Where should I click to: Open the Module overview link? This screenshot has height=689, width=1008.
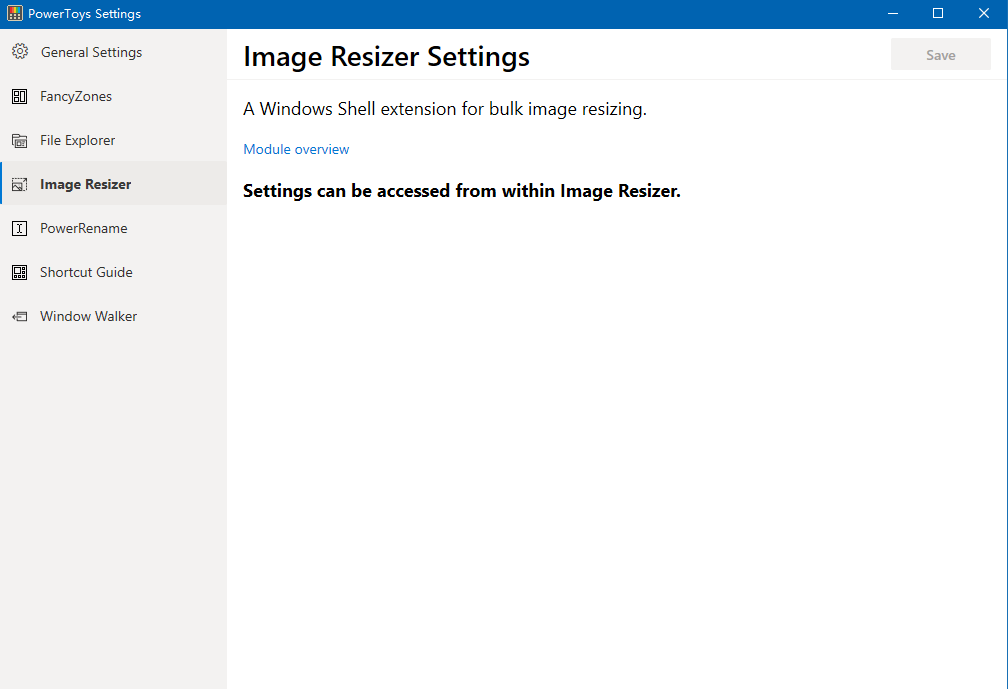click(x=296, y=149)
